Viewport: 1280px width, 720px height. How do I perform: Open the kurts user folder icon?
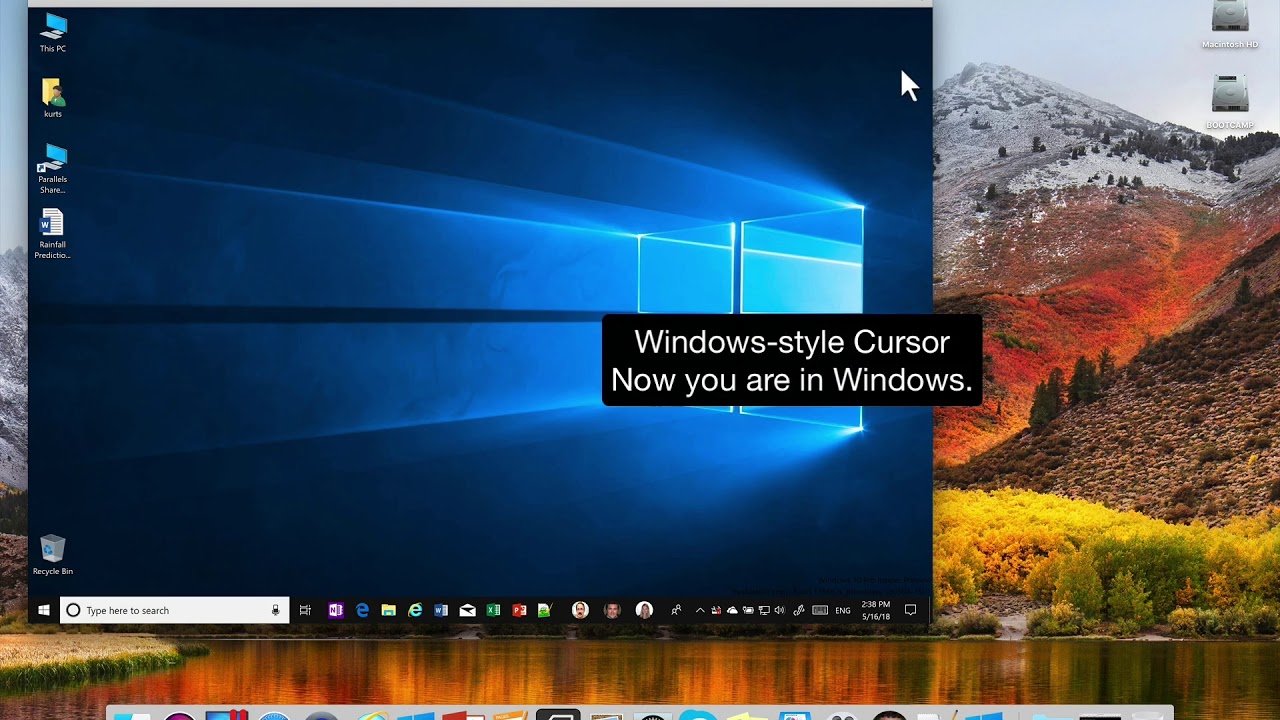53,98
